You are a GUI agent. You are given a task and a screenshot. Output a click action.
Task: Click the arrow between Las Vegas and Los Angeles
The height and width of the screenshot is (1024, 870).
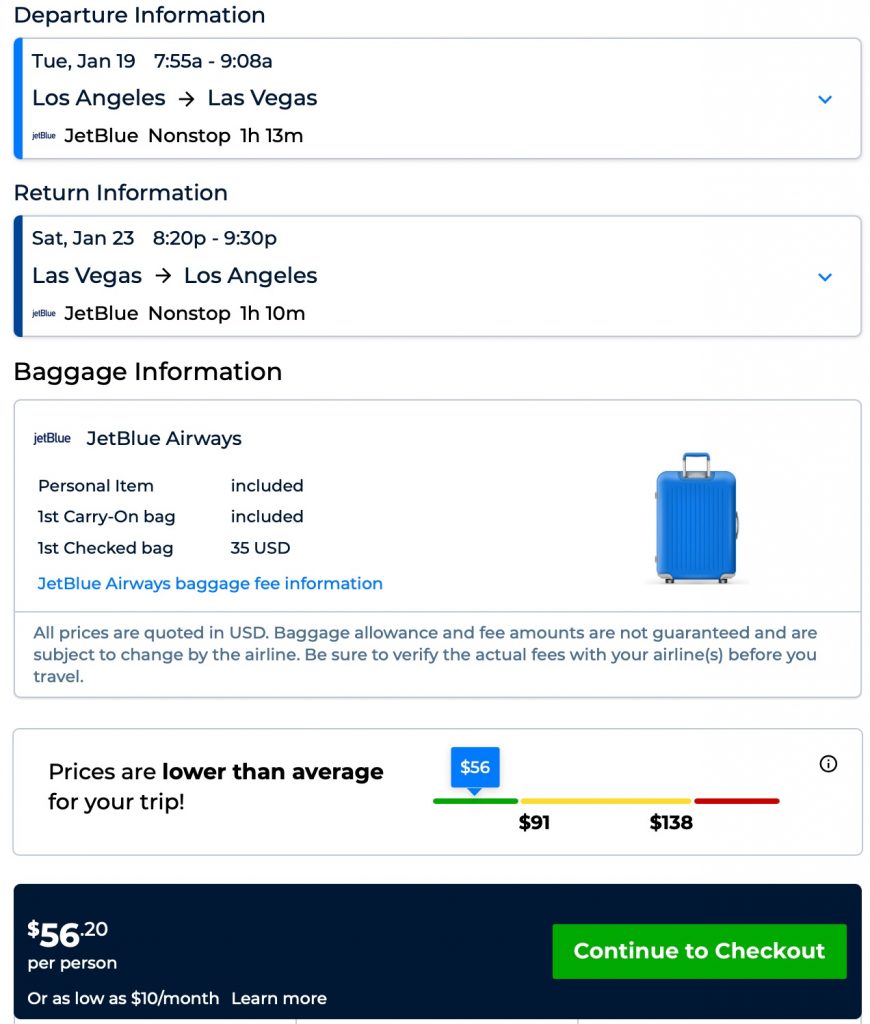163,276
